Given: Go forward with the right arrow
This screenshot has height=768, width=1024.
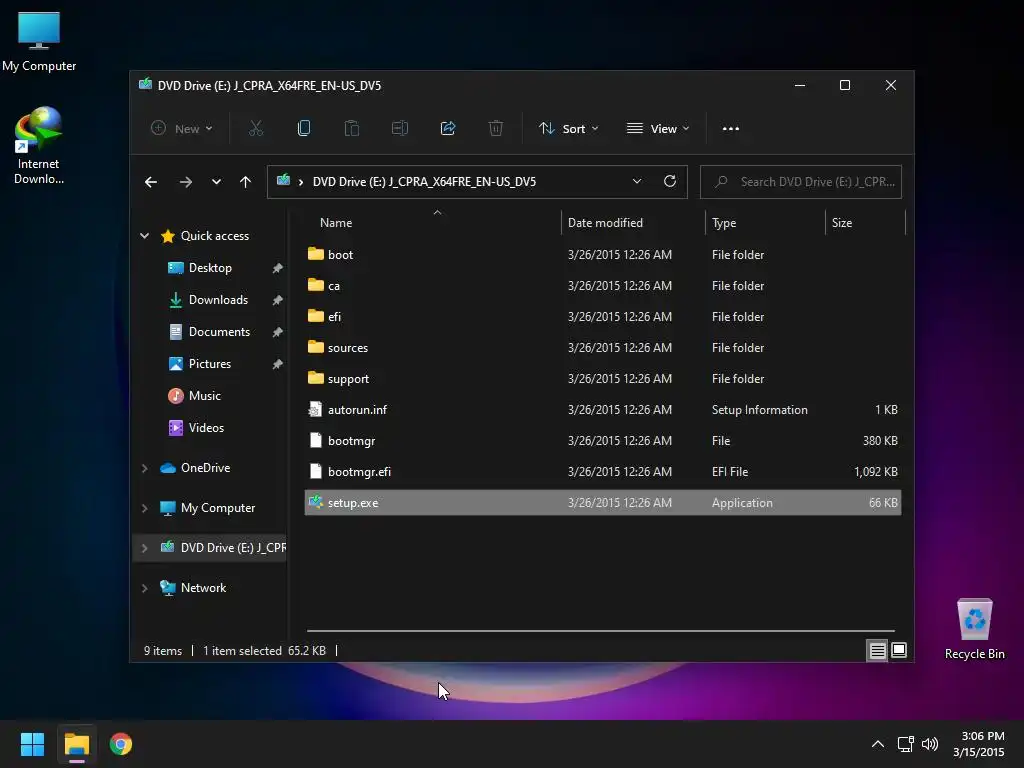Looking at the screenshot, I should pos(186,182).
